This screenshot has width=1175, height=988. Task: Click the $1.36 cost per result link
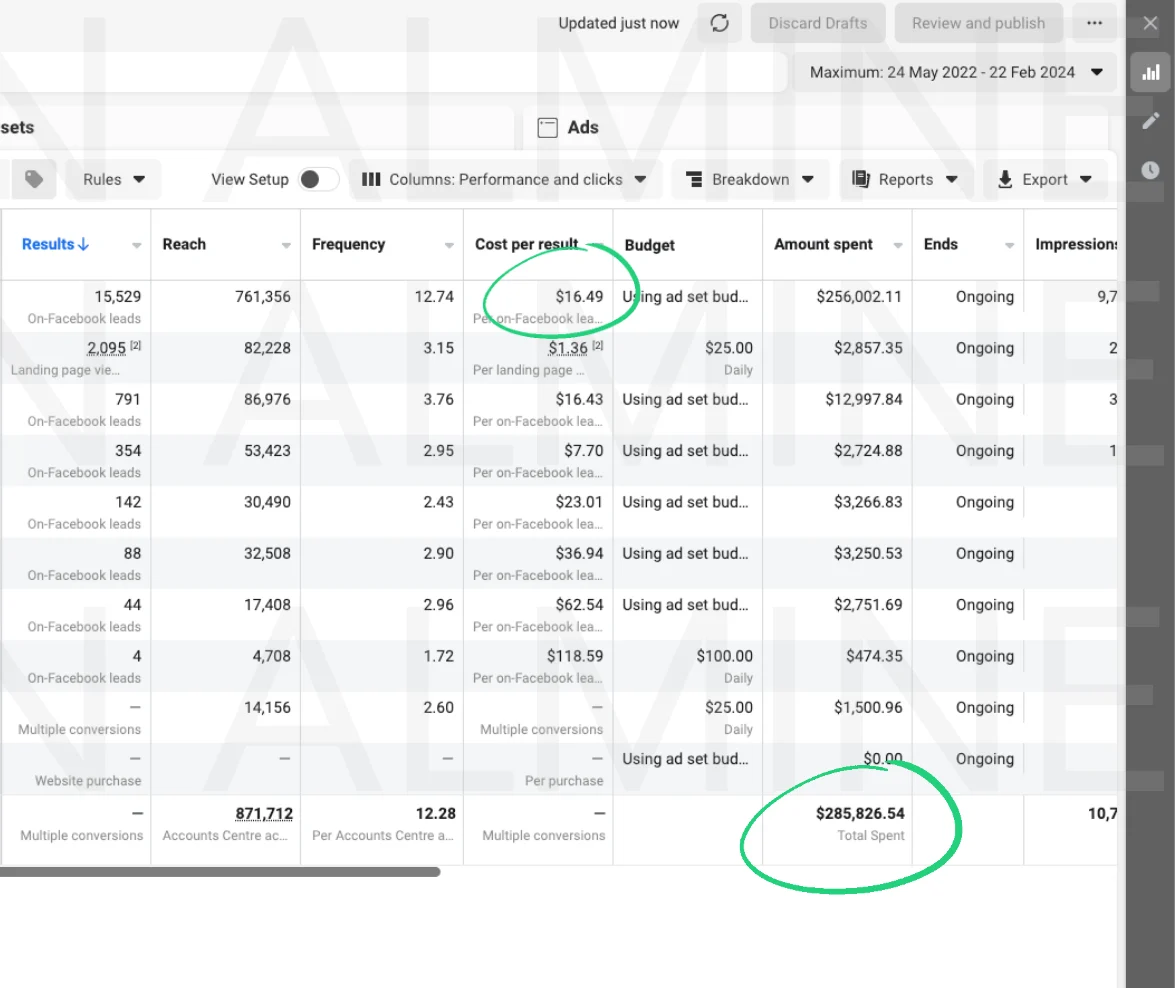[x=568, y=349]
